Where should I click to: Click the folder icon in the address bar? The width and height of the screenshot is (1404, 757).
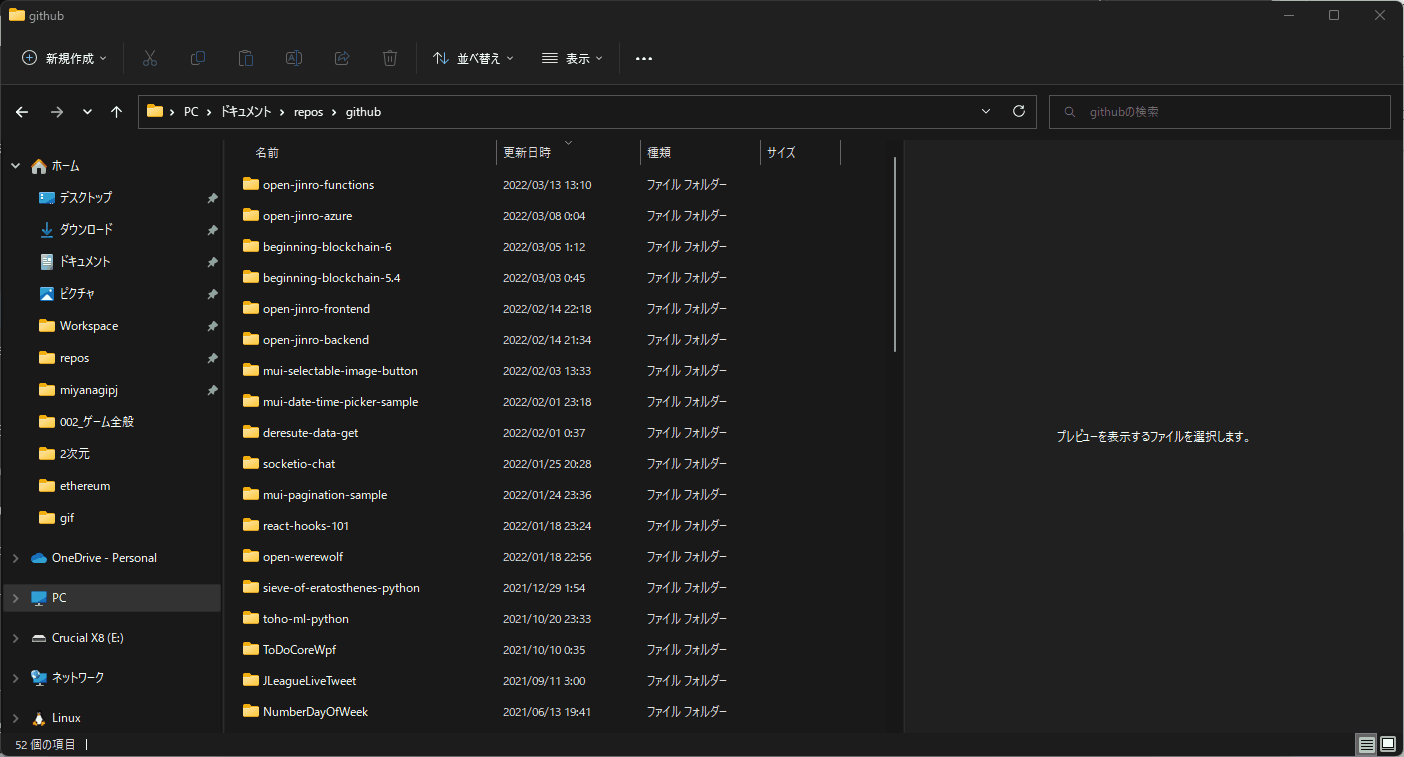tap(155, 111)
